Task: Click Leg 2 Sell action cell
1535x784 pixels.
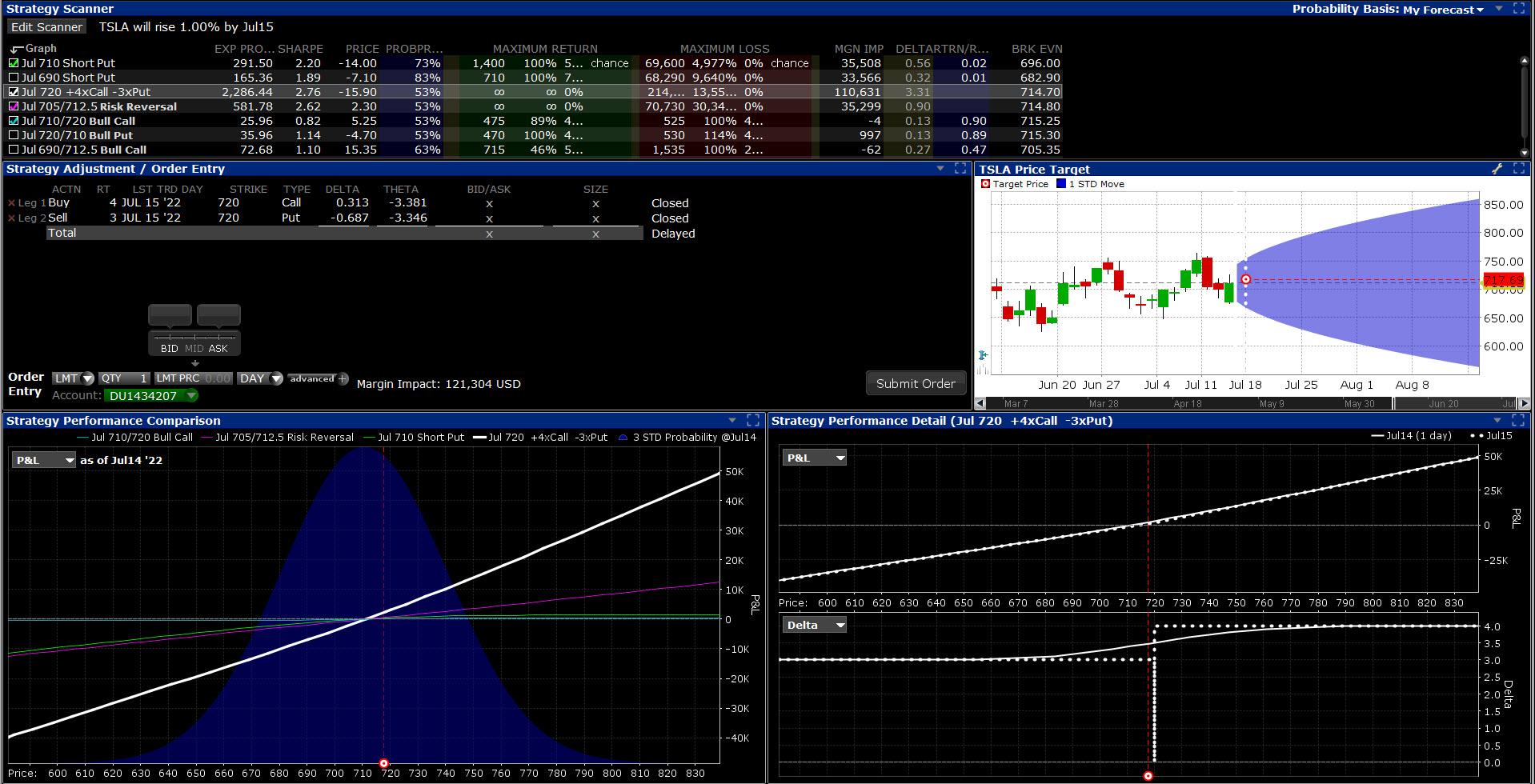Action: click(x=58, y=218)
